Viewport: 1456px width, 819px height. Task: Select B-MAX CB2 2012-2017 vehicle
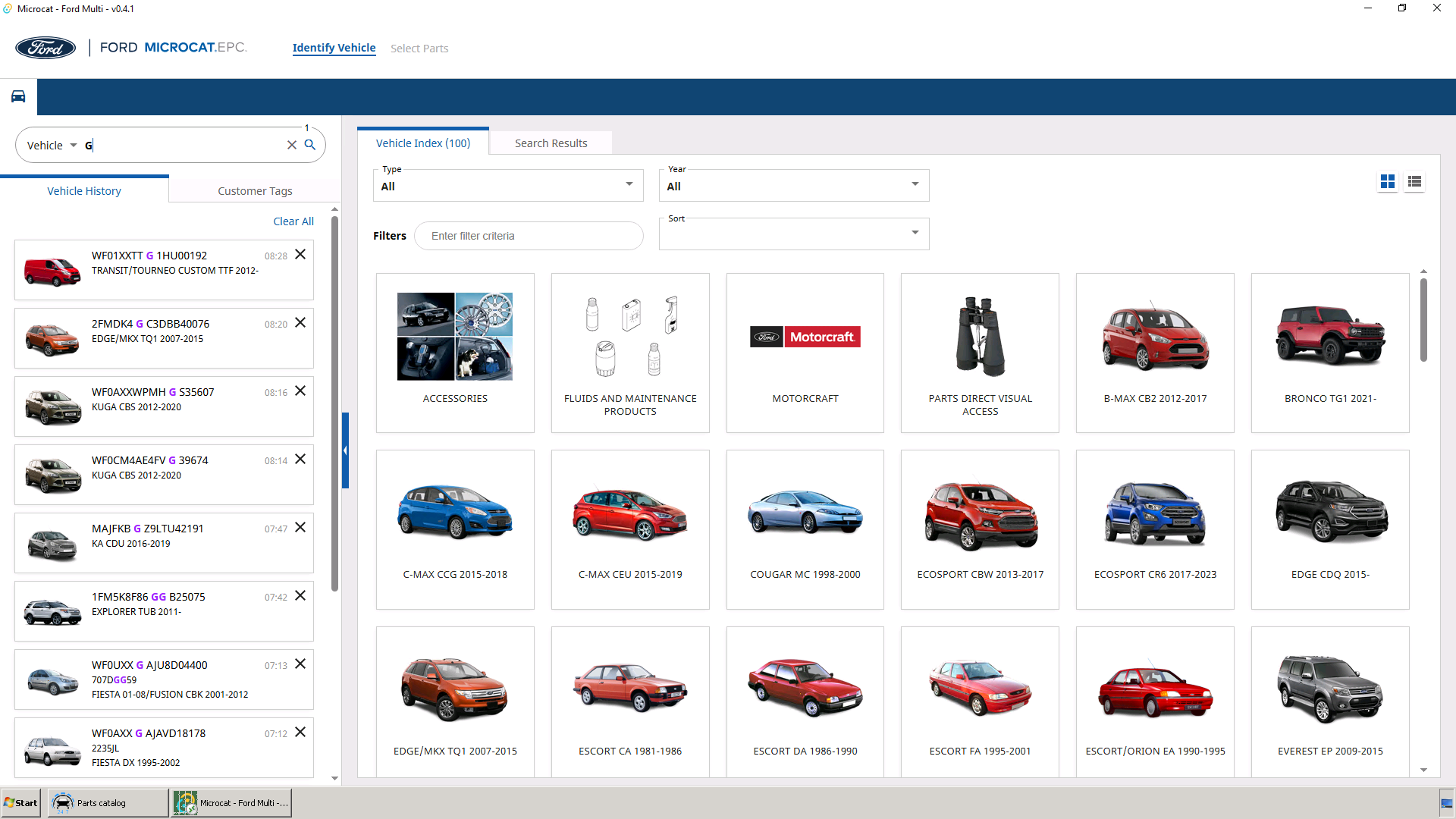pos(1155,353)
